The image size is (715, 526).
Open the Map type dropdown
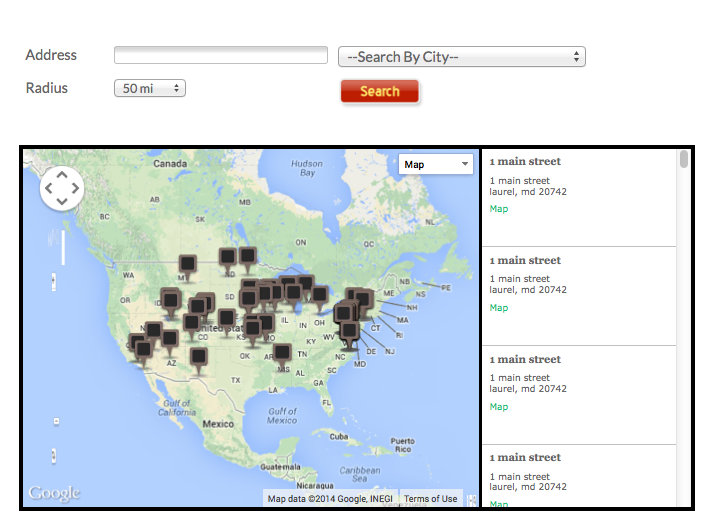[x=435, y=164]
